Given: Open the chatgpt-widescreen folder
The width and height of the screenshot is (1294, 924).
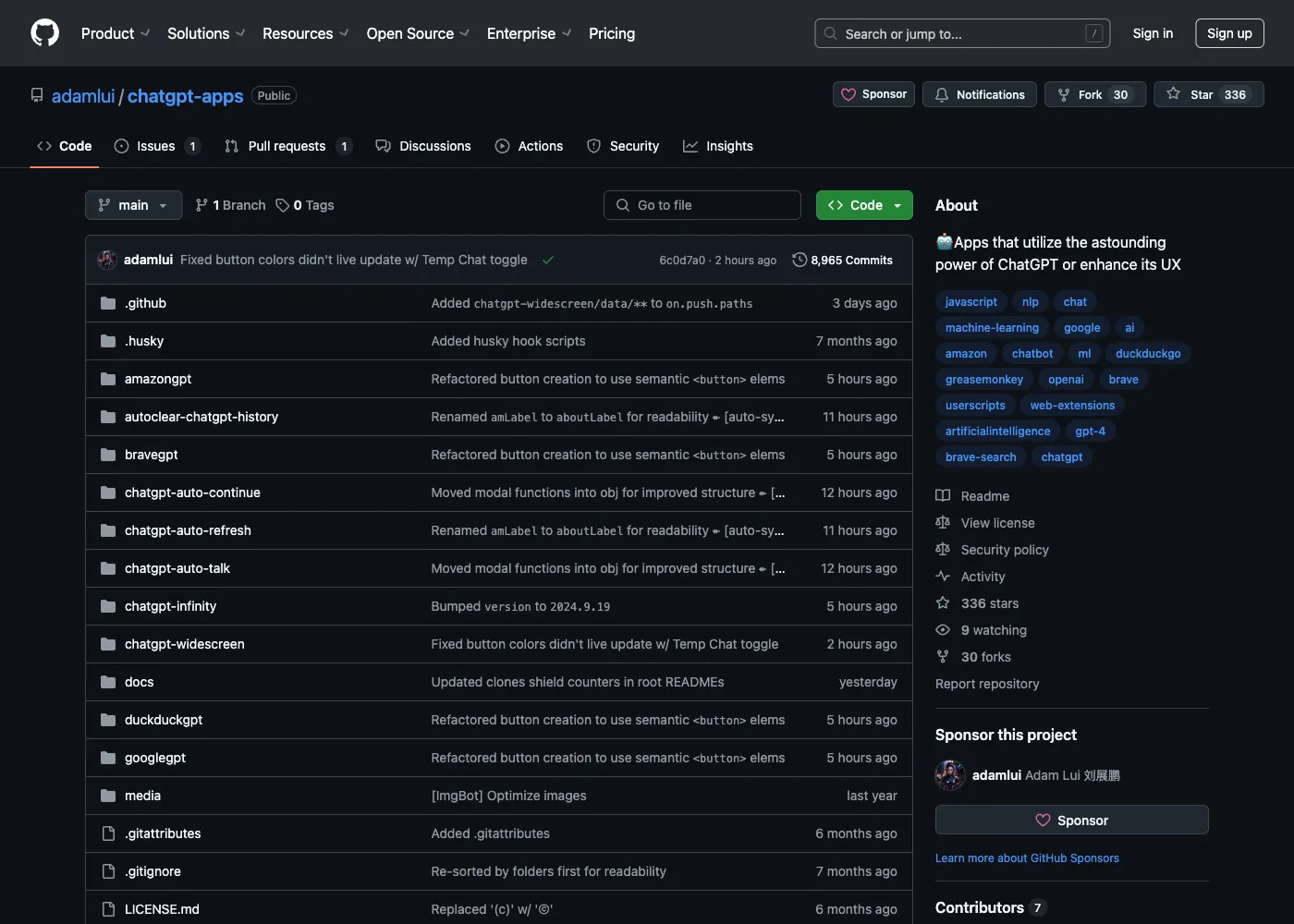Looking at the screenshot, I should pos(185,644).
